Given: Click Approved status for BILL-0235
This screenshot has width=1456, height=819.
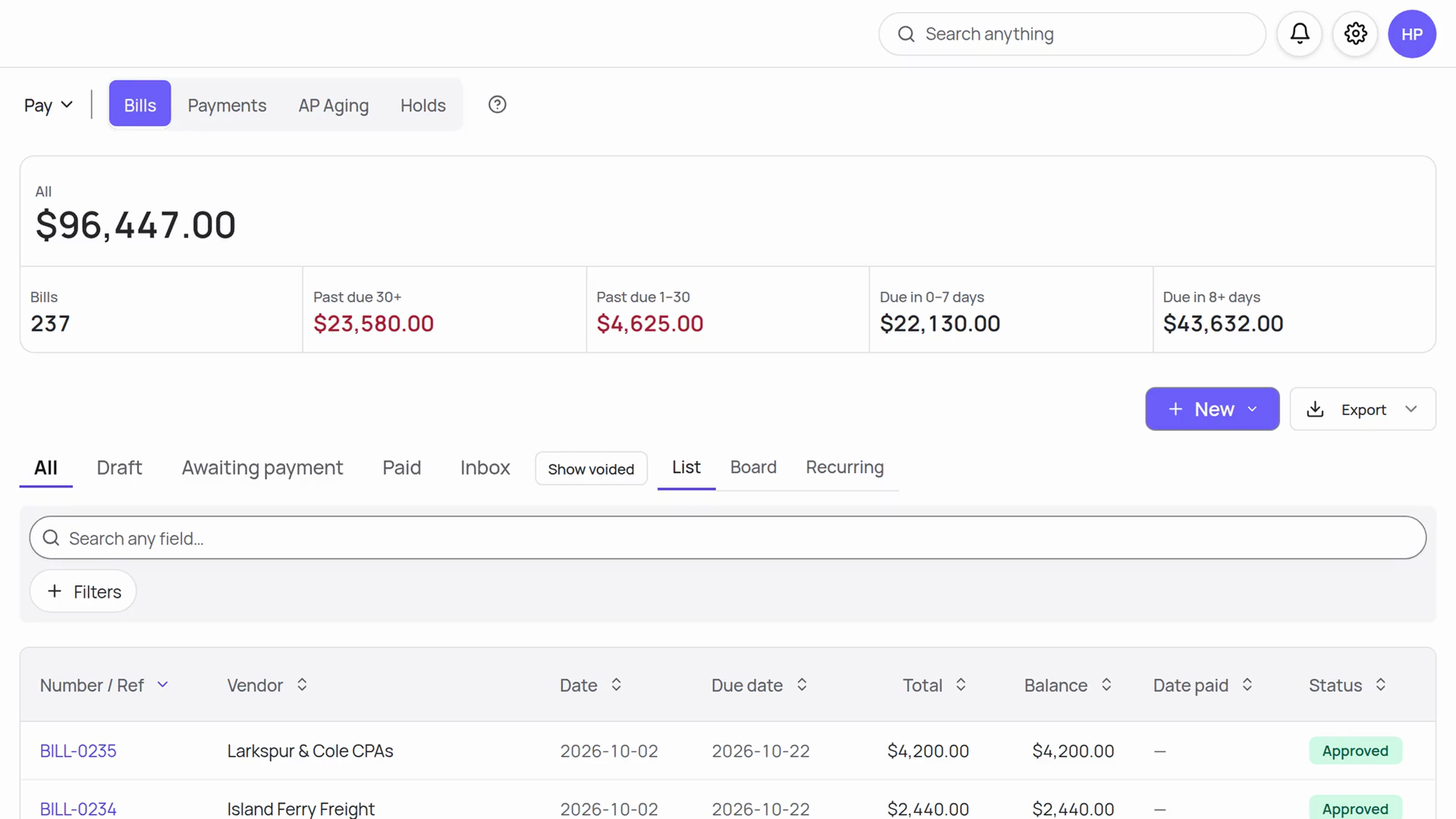Looking at the screenshot, I should [x=1355, y=751].
